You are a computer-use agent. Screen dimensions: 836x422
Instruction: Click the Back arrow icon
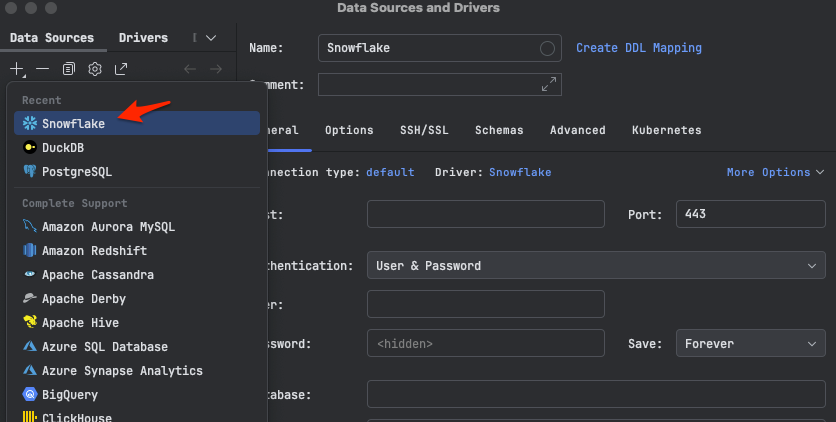190,69
